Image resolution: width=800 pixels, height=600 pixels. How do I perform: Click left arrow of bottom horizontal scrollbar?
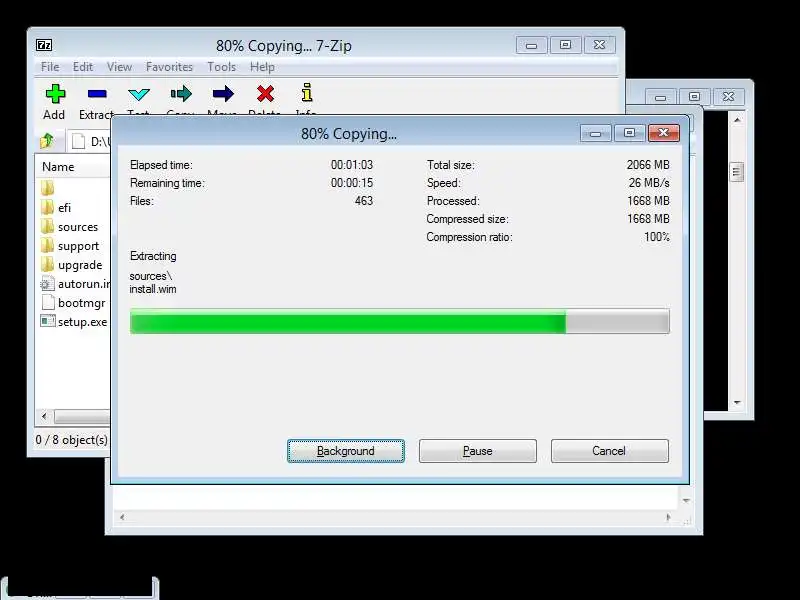click(122, 517)
